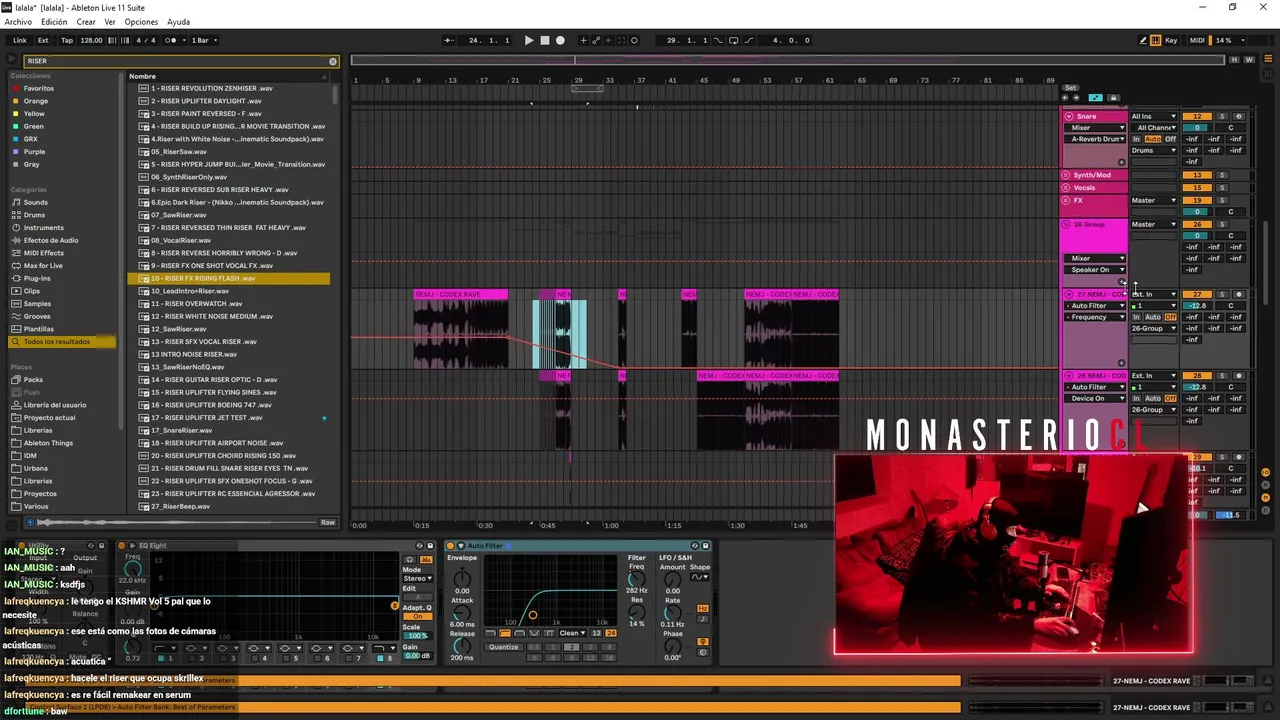Open the Edición menu
This screenshot has height=720, width=1280.
(x=54, y=22)
